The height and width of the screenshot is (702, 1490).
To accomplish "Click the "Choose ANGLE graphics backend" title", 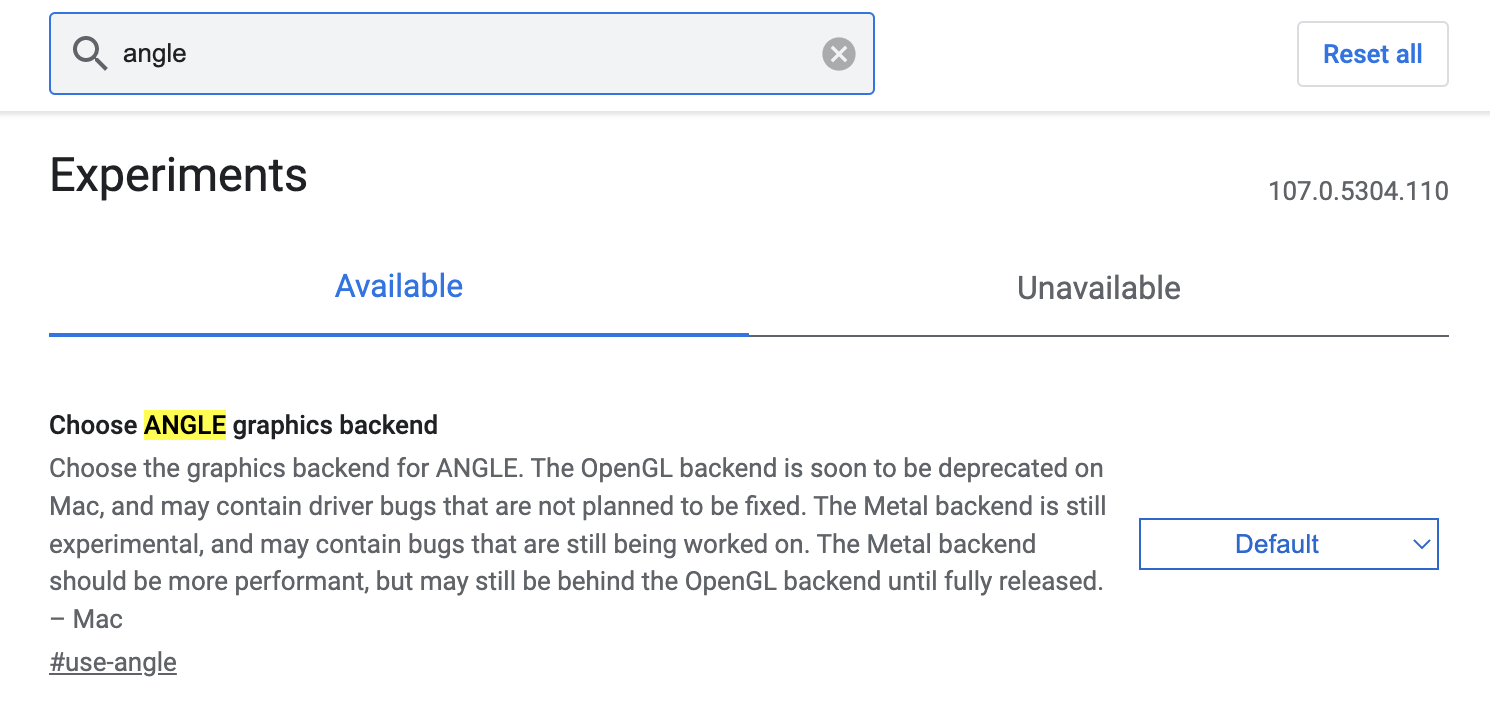I will tap(243, 425).
